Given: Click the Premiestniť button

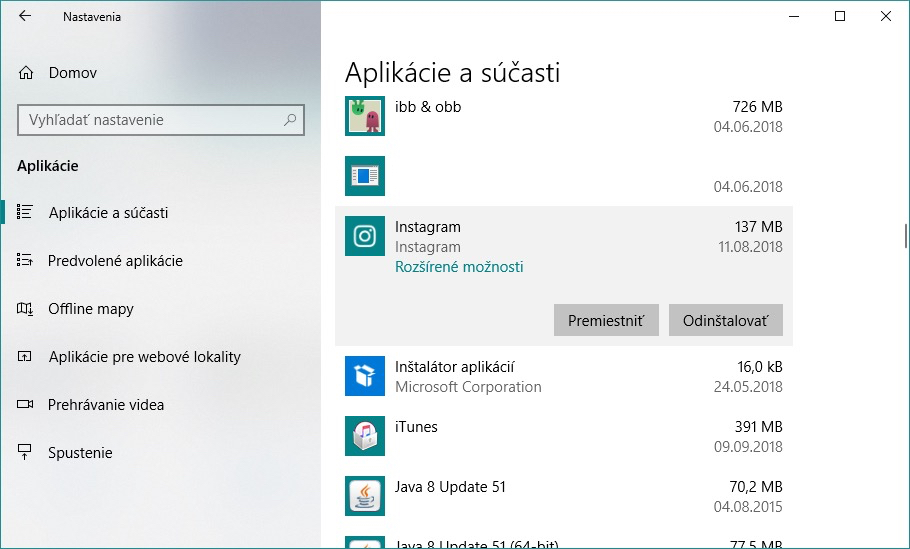Looking at the screenshot, I should tap(606, 320).
